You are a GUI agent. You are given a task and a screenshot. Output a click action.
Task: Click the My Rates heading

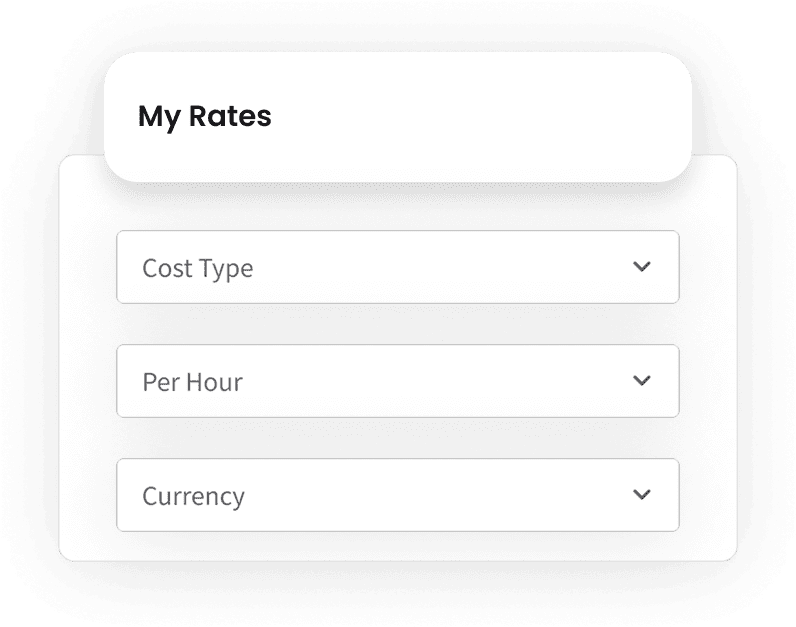[x=205, y=116]
